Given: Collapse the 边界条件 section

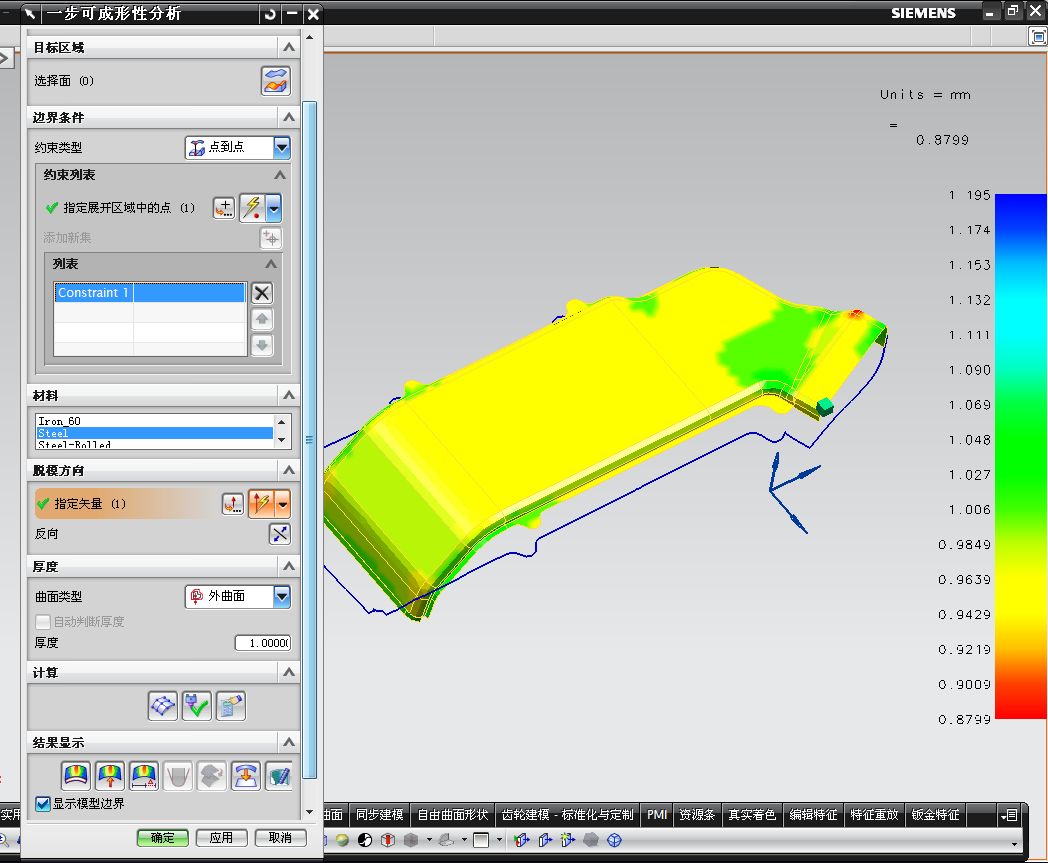Looking at the screenshot, I should point(289,117).
